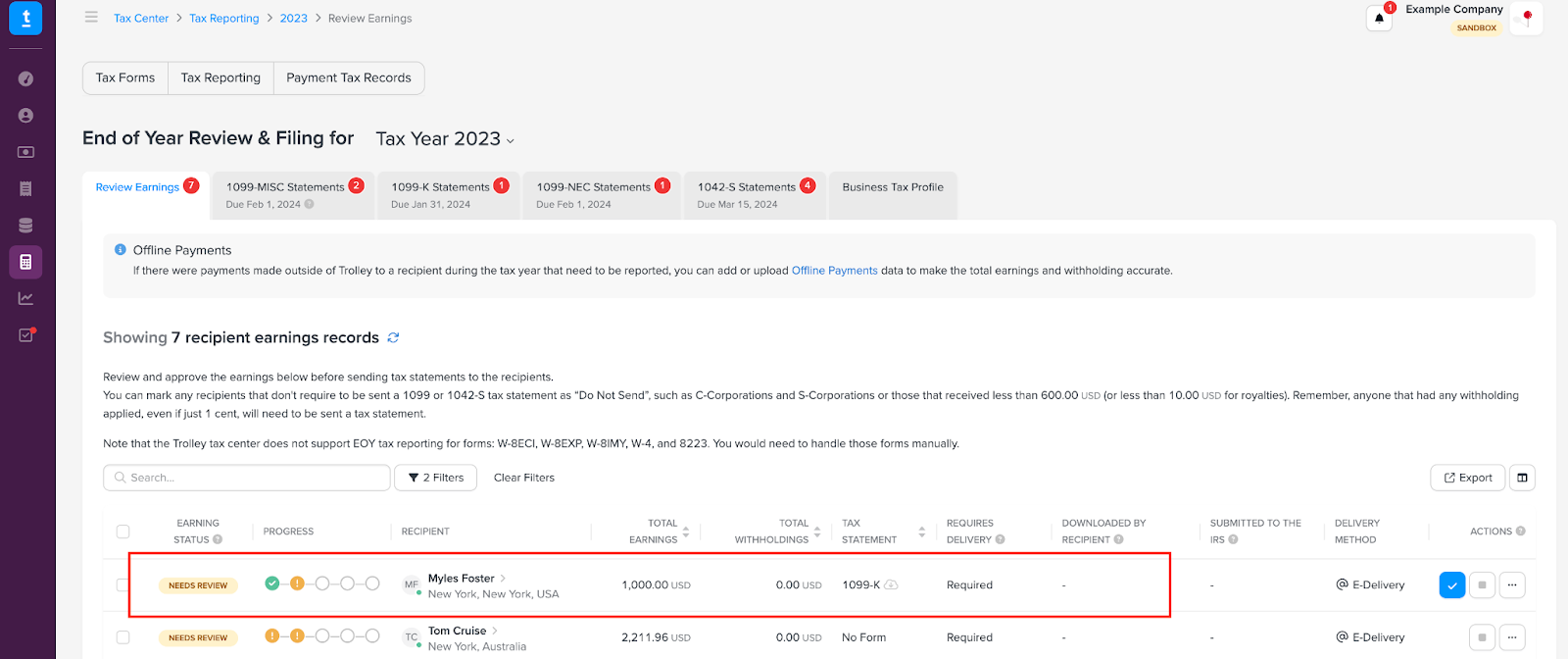
Task: Click help icon next to Requires Delivery
Action: tap(1000, 539)
